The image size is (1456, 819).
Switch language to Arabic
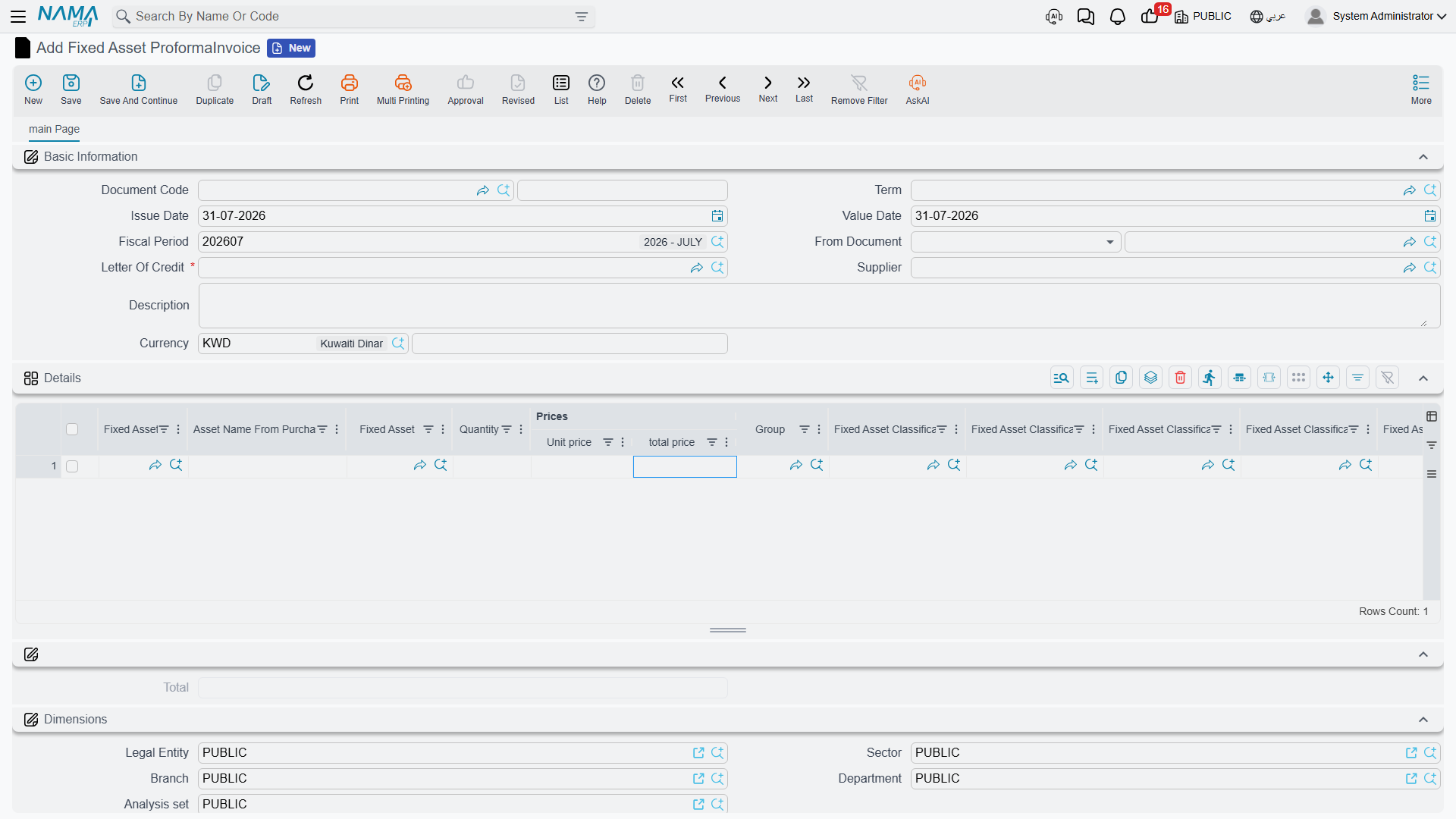1268,16
